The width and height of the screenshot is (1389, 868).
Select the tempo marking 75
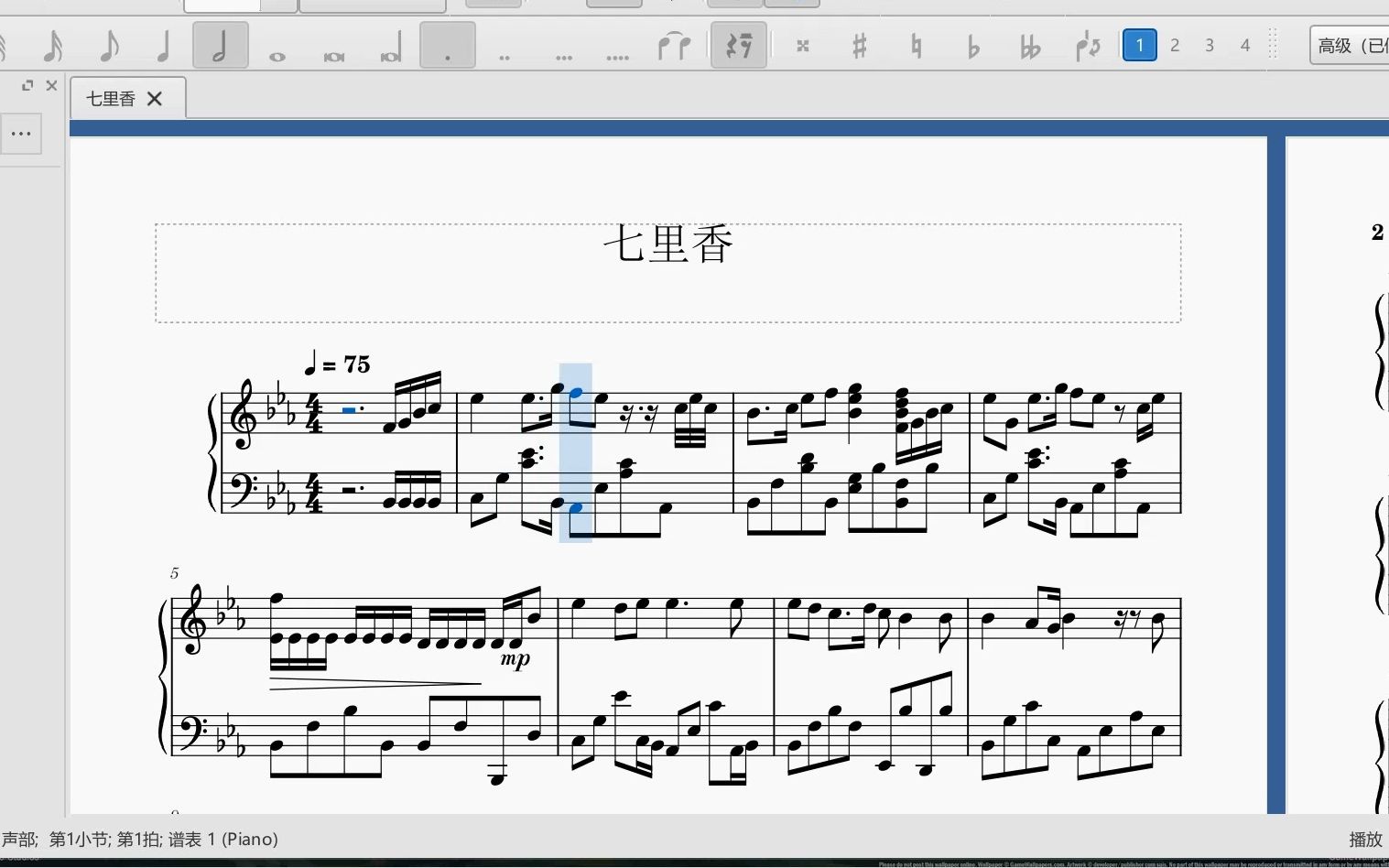(337, 364)
